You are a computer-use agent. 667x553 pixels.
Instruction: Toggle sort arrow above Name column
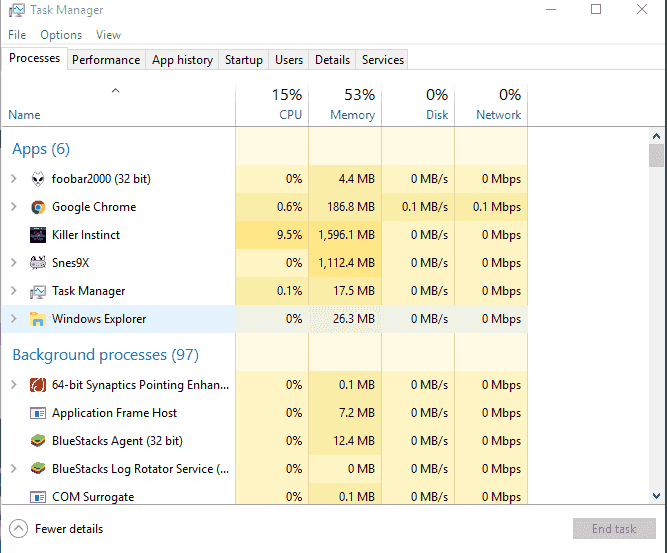coord(115,91)
